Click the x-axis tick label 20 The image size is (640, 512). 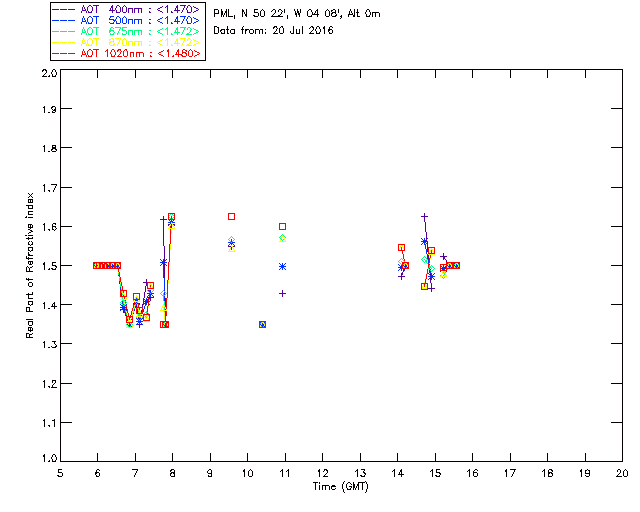622,473
